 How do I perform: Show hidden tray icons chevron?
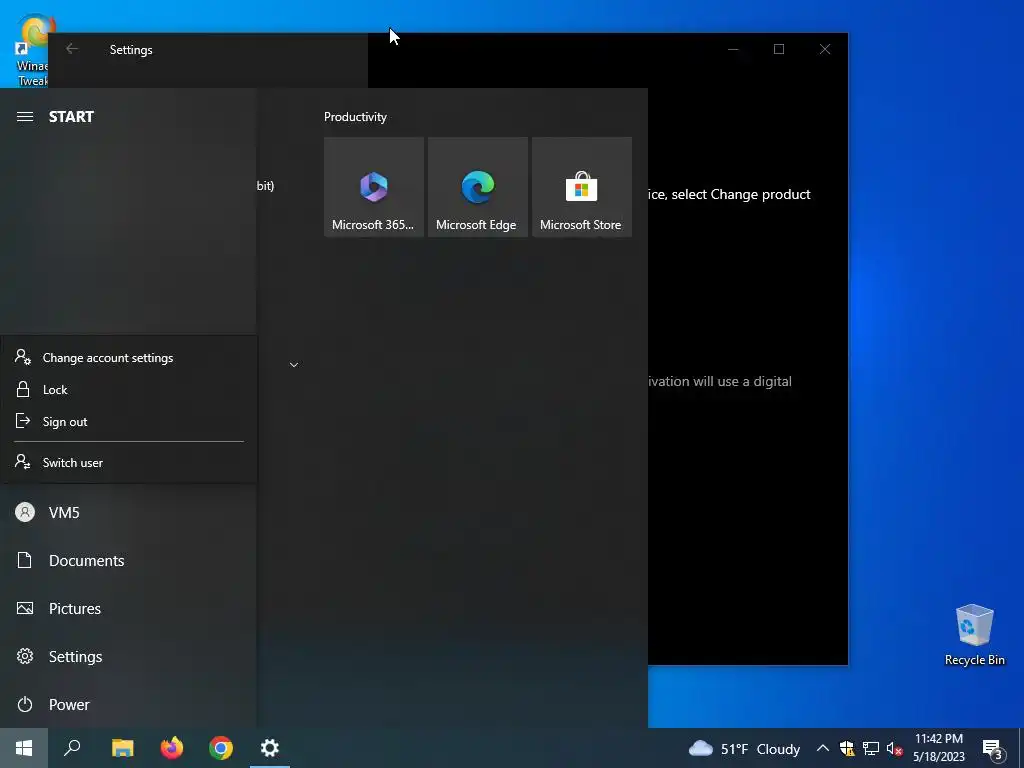[x=823, y=748]
